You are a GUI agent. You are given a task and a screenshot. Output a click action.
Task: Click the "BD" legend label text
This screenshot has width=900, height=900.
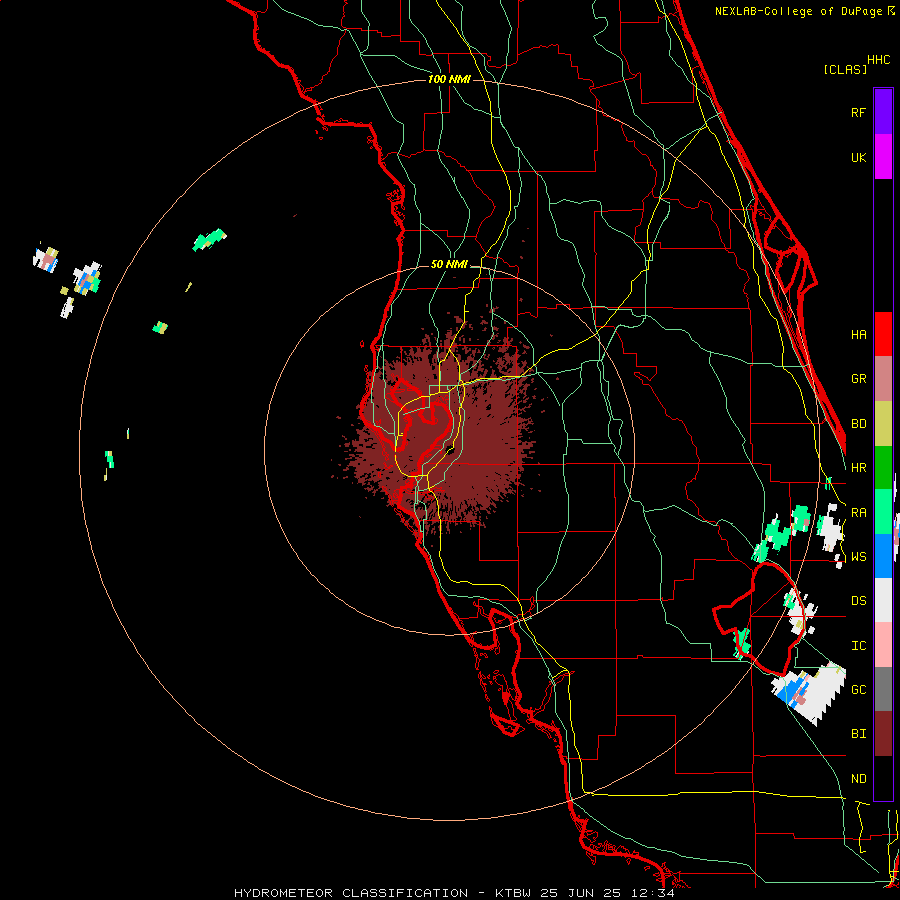(858, 424)
